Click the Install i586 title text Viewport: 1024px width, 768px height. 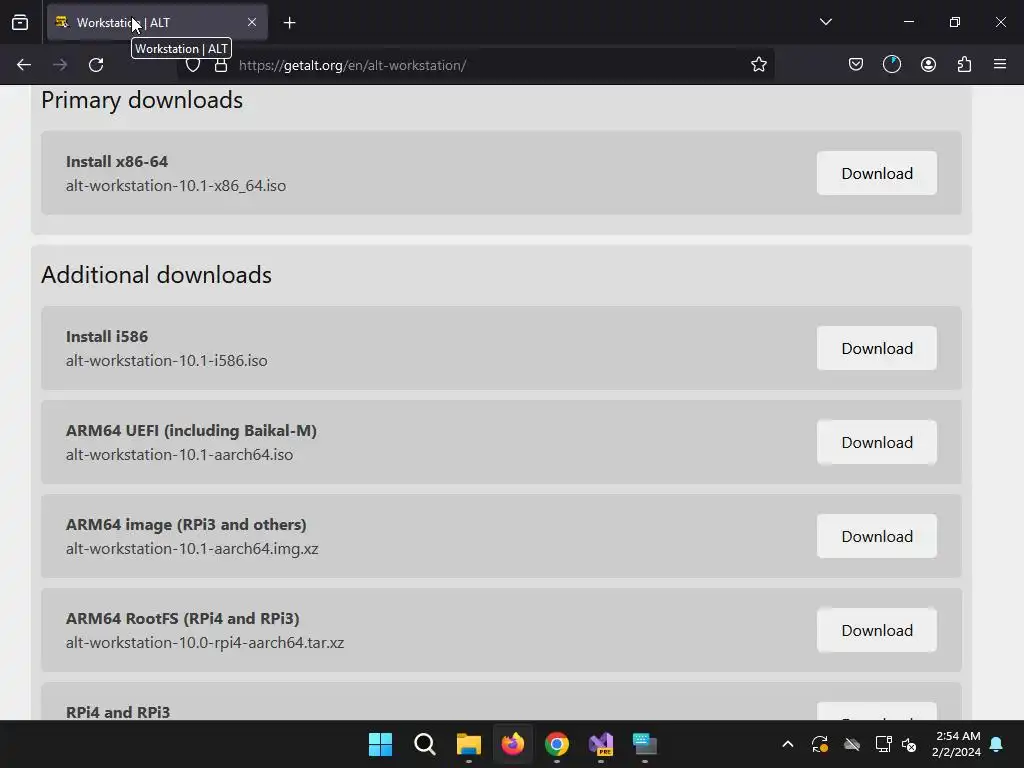106,336
